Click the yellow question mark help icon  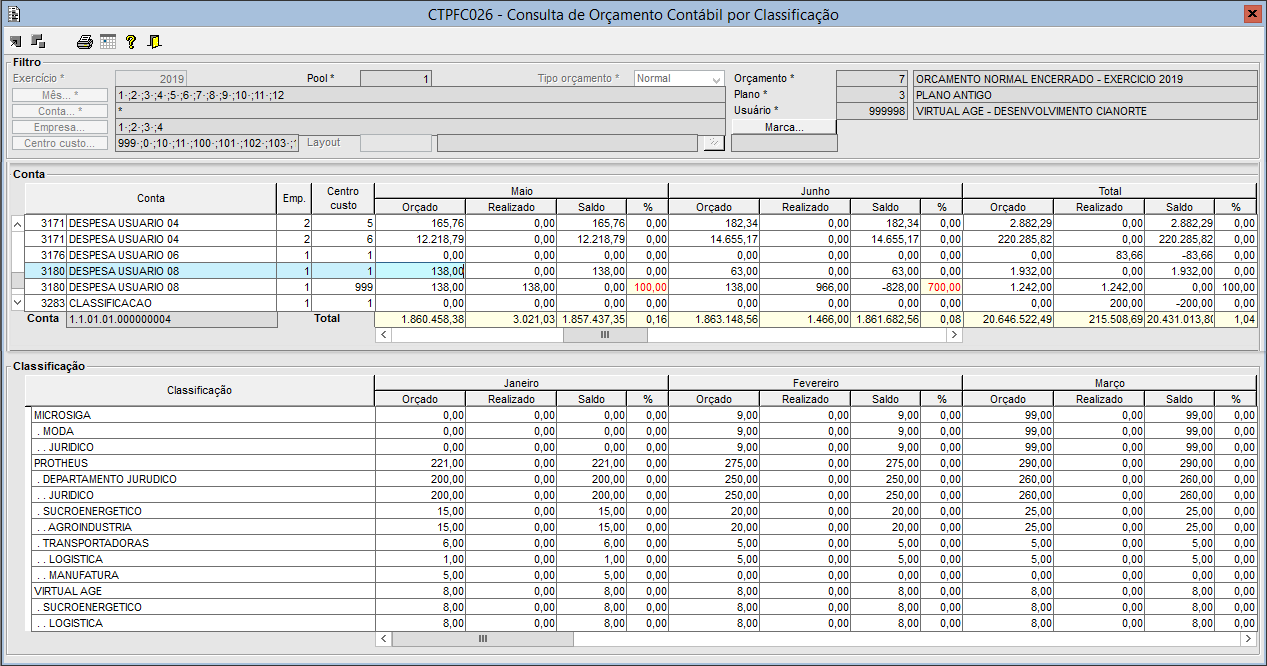[131, 42]
